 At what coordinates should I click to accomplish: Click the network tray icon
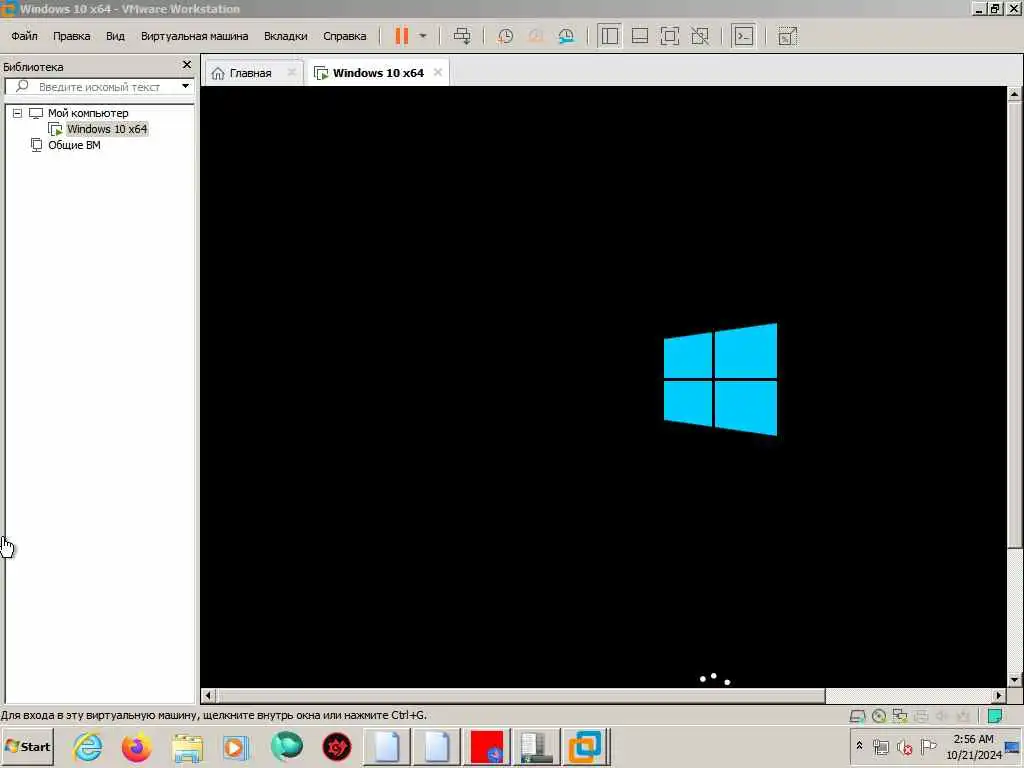coord(881,746)
